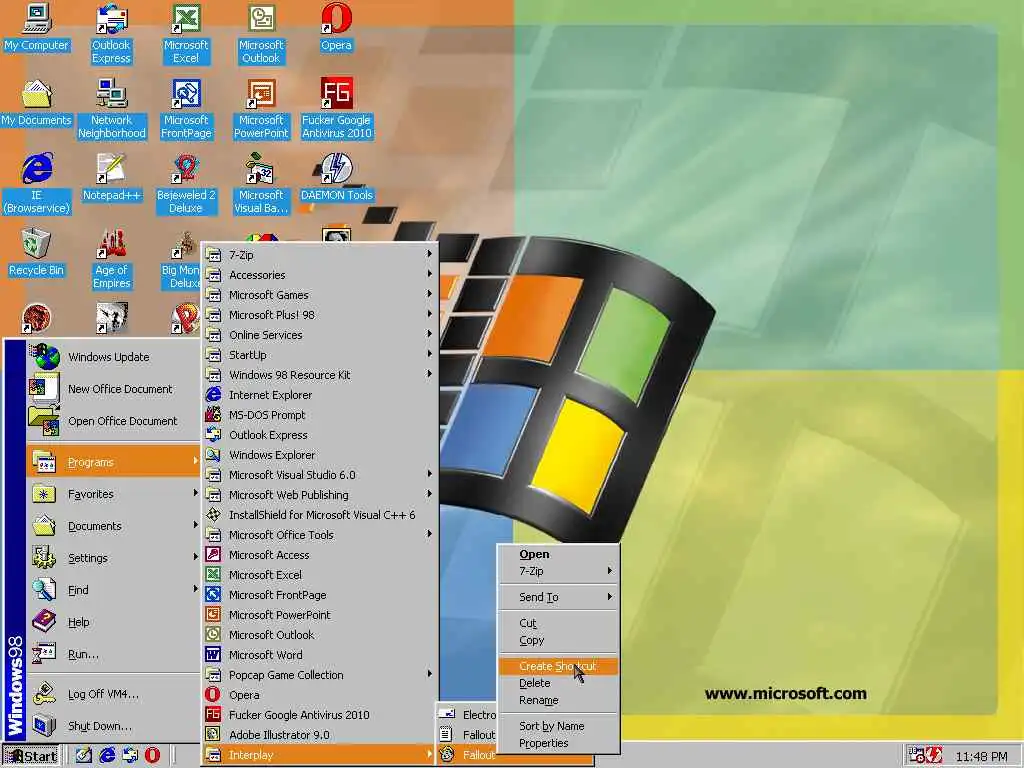Select the Notepad++ desktop shortcut
Image resolution: width=1024 pixels, height=768 pixels.
[112, 178]
